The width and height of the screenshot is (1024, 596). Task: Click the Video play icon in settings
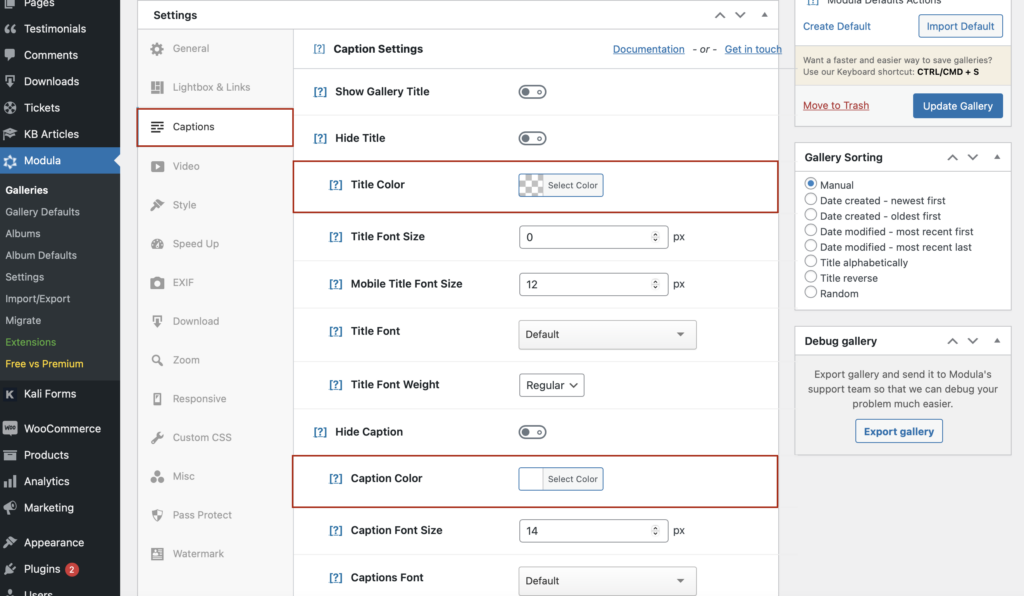click(x=157, y=166)
